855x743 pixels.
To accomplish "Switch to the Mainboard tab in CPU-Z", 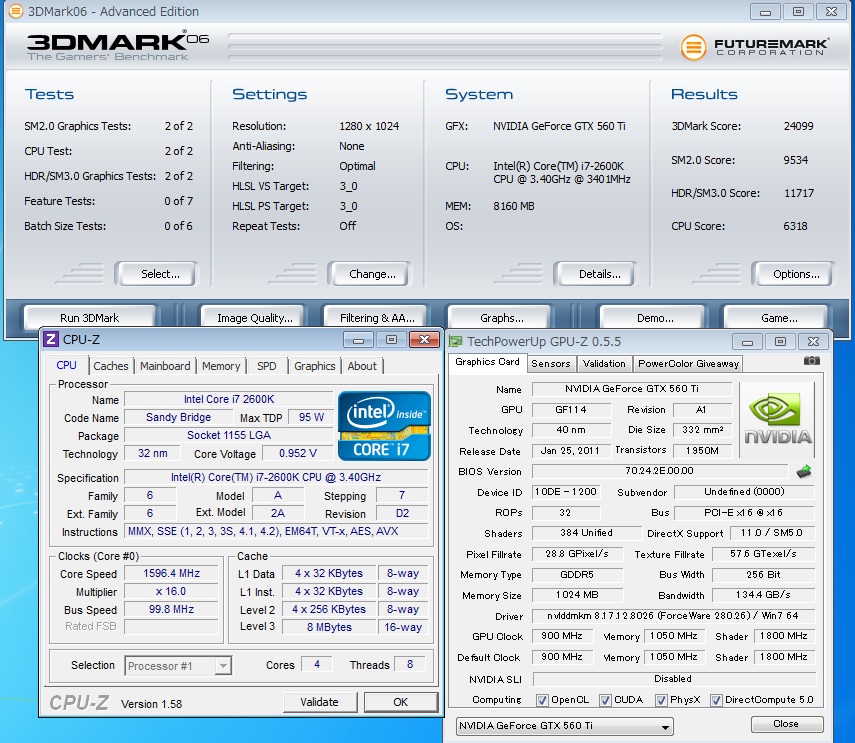I will pos(165,366).
